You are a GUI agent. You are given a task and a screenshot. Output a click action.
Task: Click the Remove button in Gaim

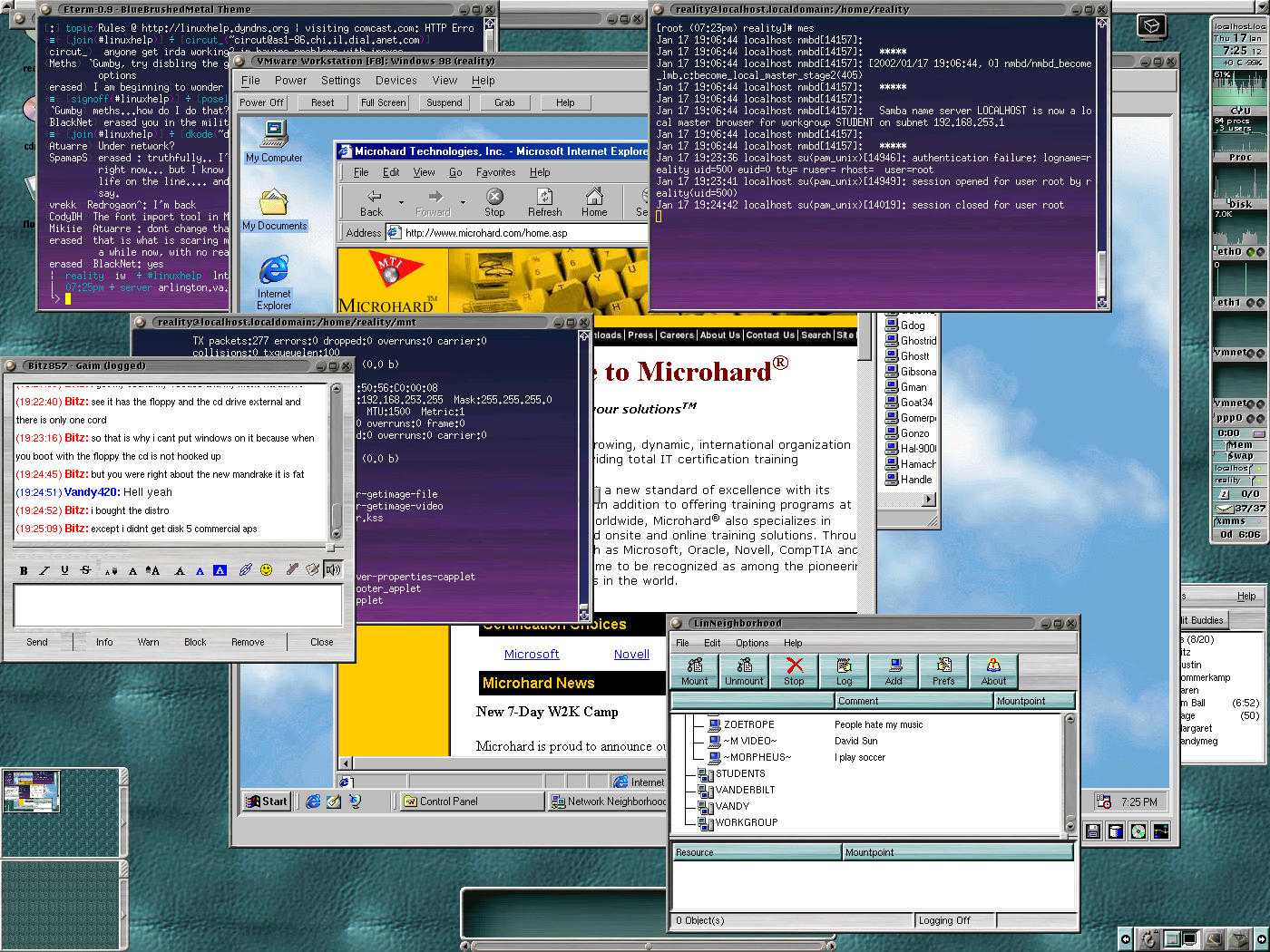pos(248,642)
